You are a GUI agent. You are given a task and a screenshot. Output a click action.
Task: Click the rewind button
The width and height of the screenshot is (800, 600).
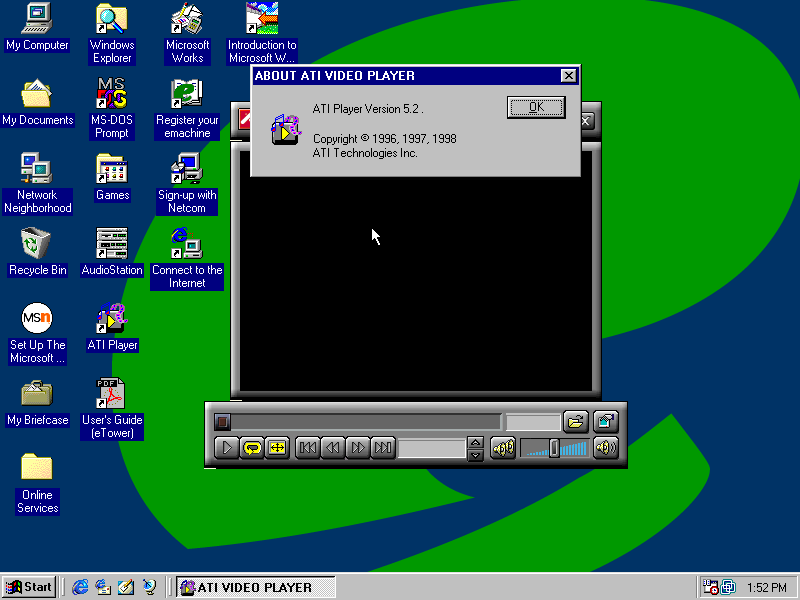(333, 448)
